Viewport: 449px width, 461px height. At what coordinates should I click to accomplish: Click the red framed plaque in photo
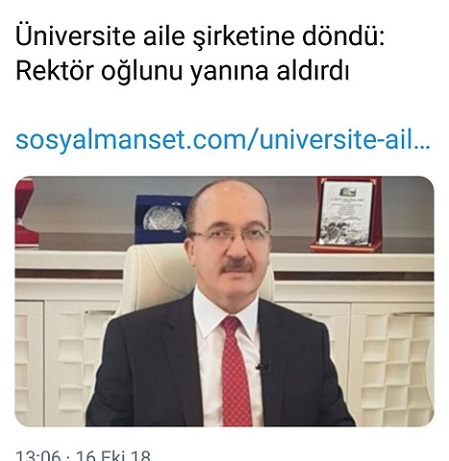point(346,214)
